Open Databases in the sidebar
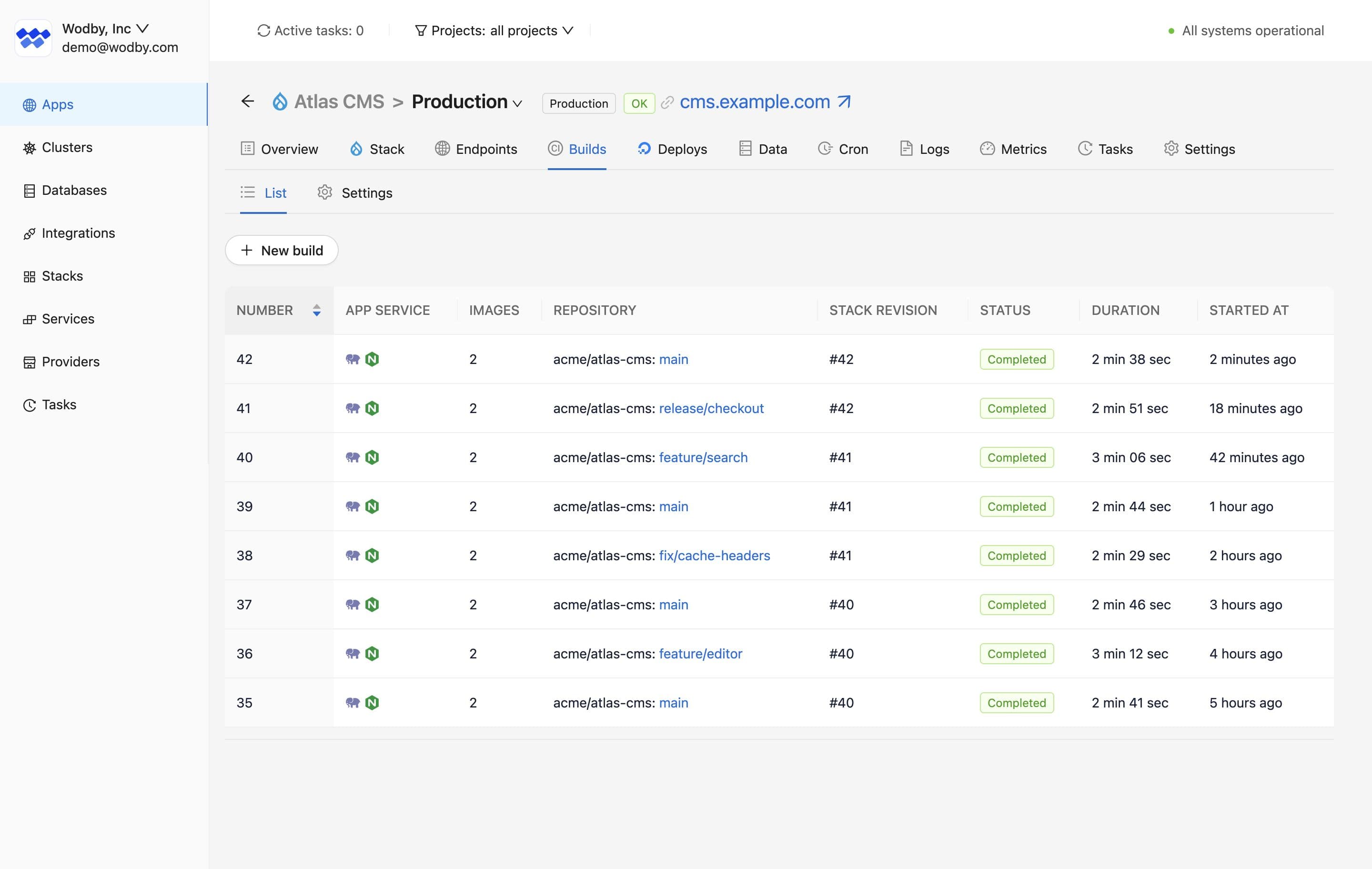1372x869 pixels. coord(104,190)
